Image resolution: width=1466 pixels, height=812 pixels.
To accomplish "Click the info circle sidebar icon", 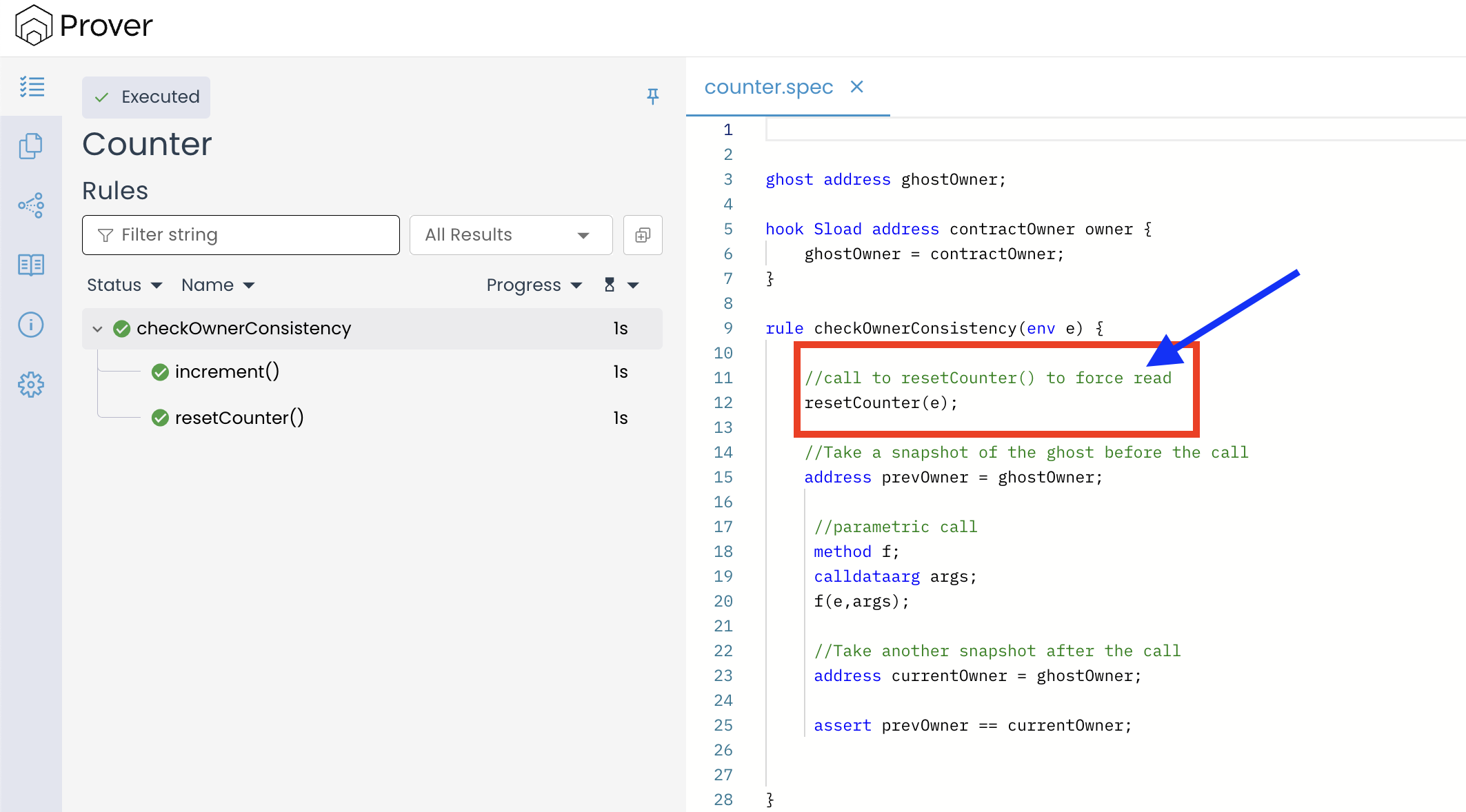I will coord(31,325).
